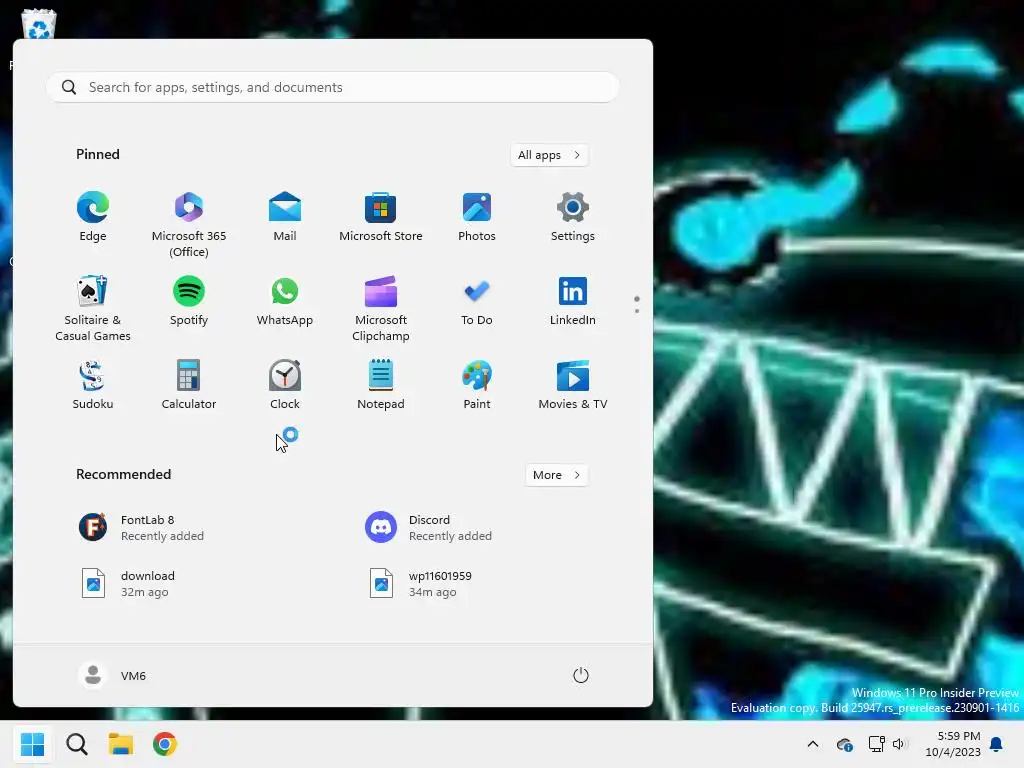Open the notifications bell icon
This screenshot has height=768, width=1024.
997,744
